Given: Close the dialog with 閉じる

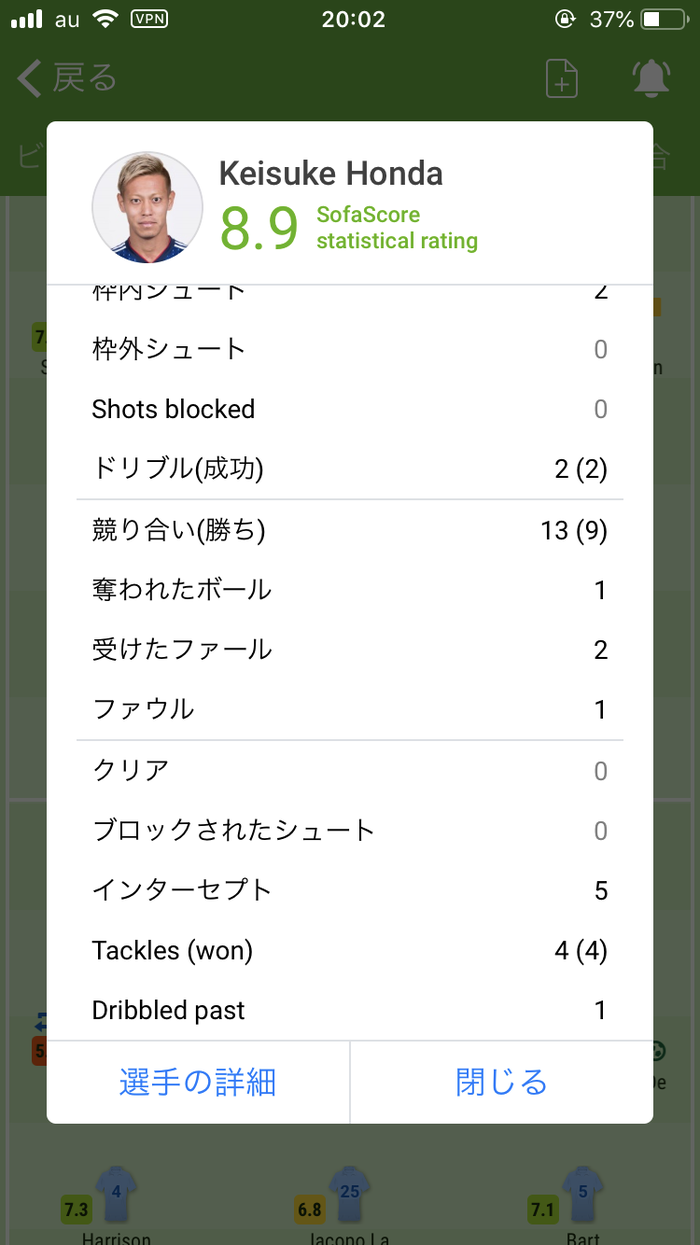Looking at the screenshot, I should point(501,1082).
